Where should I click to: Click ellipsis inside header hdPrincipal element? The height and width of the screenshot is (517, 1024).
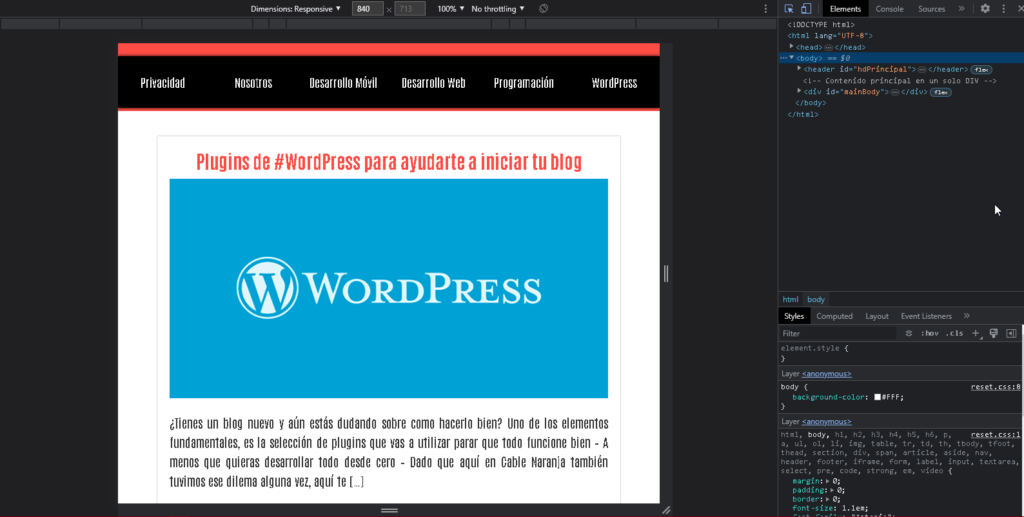pos(921,70)
